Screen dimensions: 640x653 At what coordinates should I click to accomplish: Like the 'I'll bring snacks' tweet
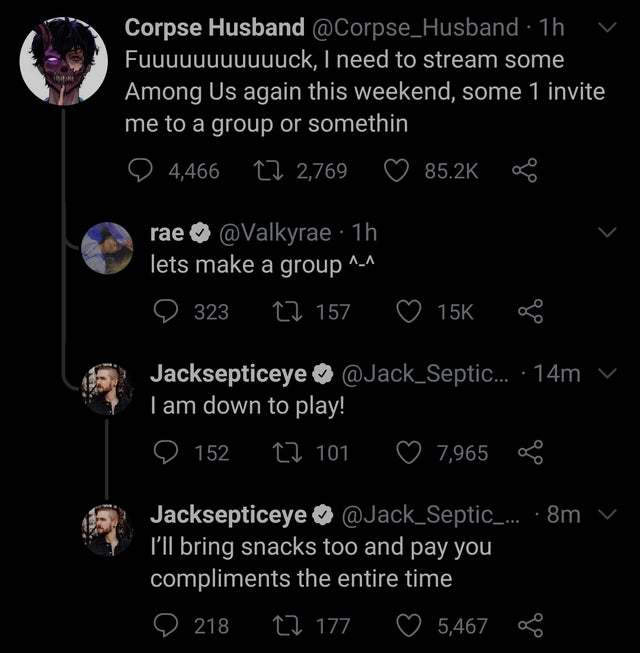click(411, 626)
